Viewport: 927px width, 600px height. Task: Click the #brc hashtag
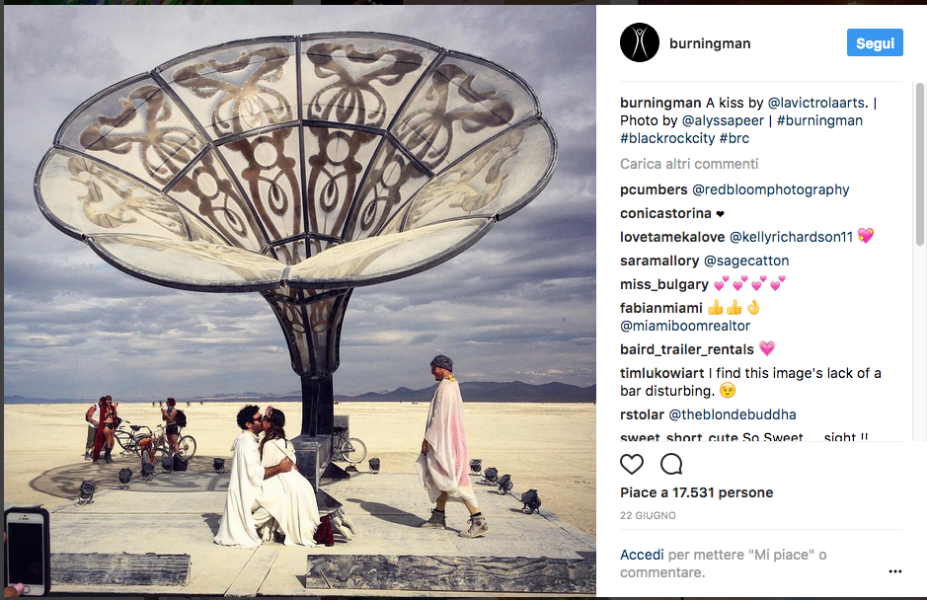pos(734,138)
